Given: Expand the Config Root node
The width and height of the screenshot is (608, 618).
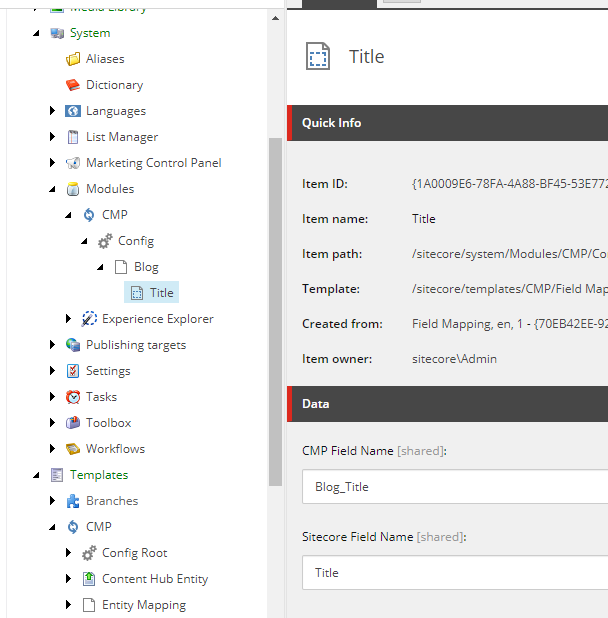Looking at the screenshot, I should pyautogui.click(x=68, y=553).
